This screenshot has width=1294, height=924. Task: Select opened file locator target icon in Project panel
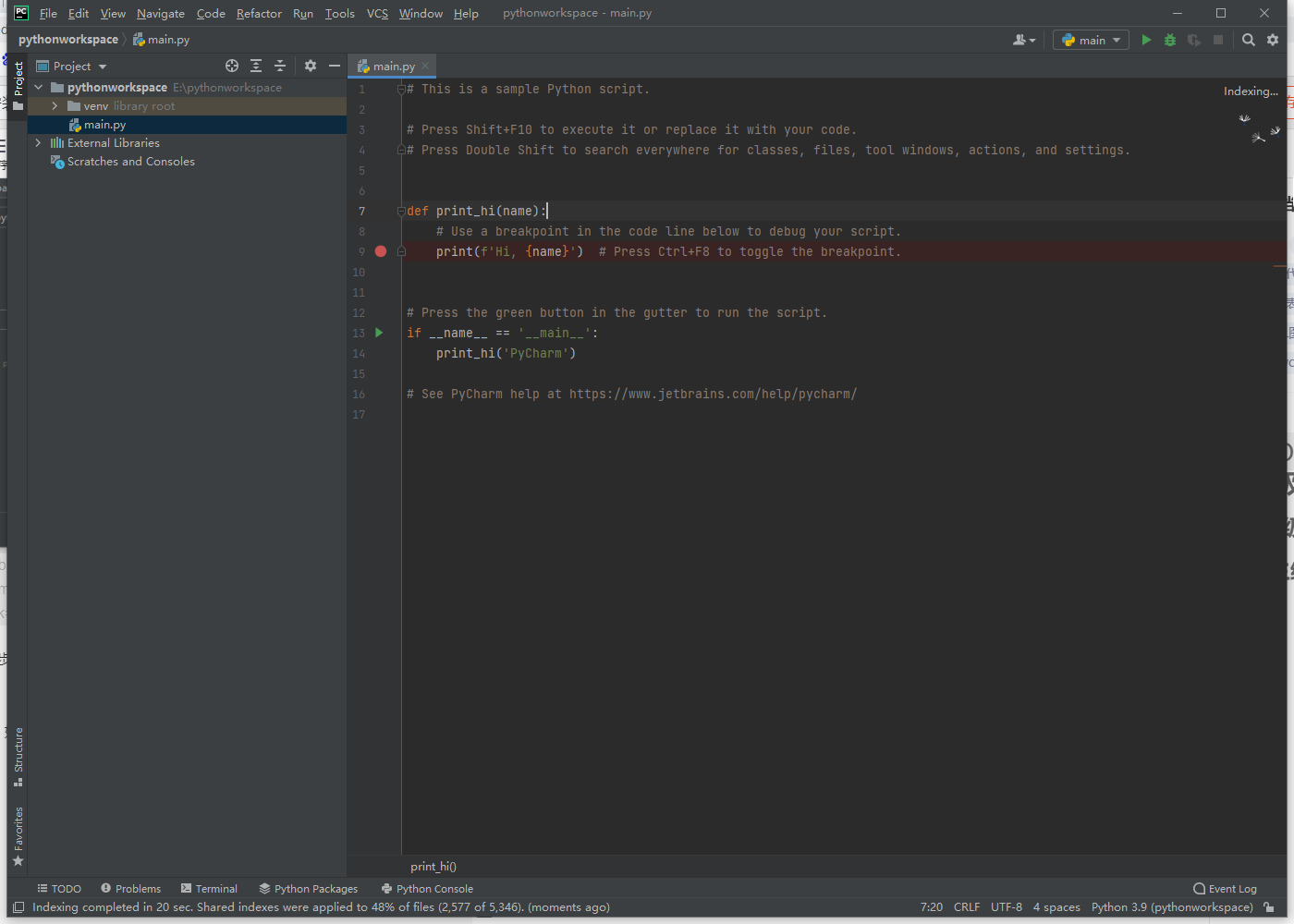[232, 66]
